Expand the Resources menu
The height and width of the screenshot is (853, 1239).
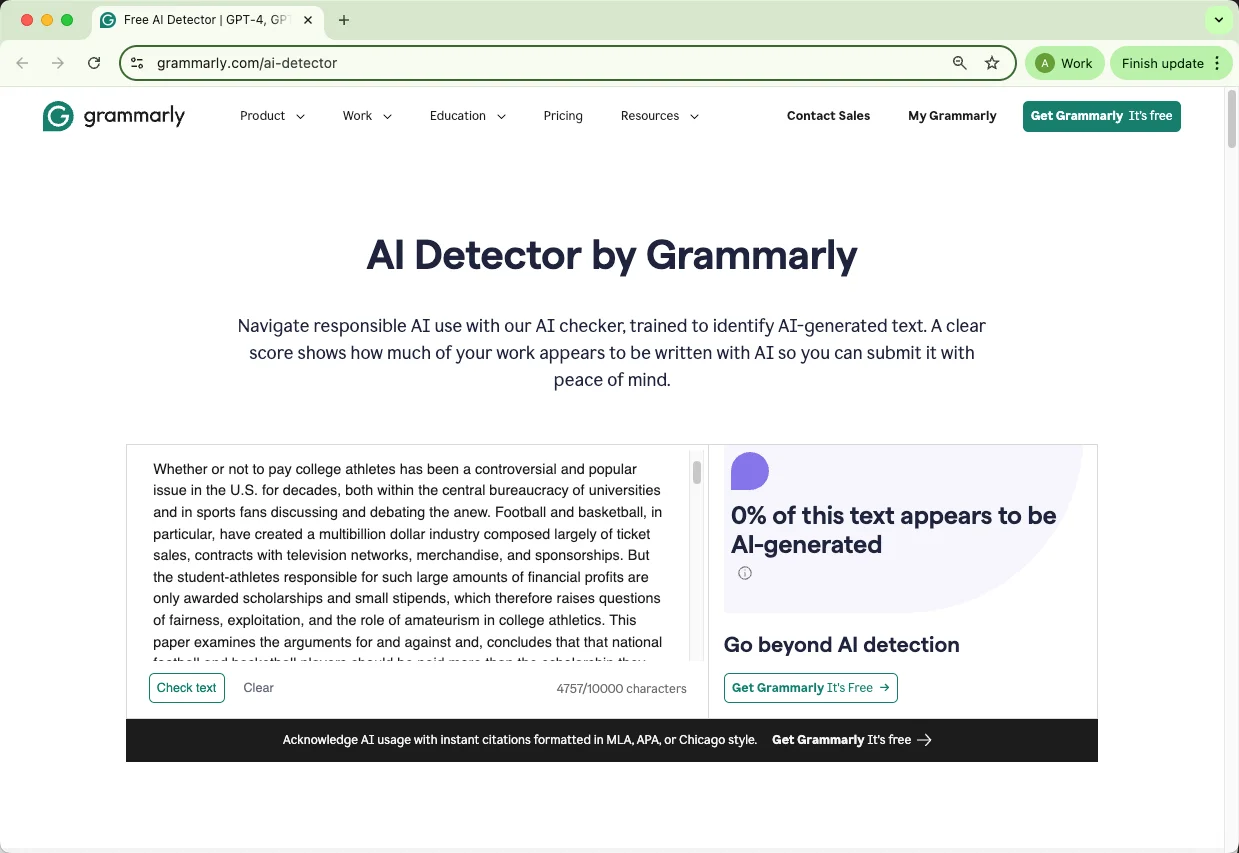(659, 116)
